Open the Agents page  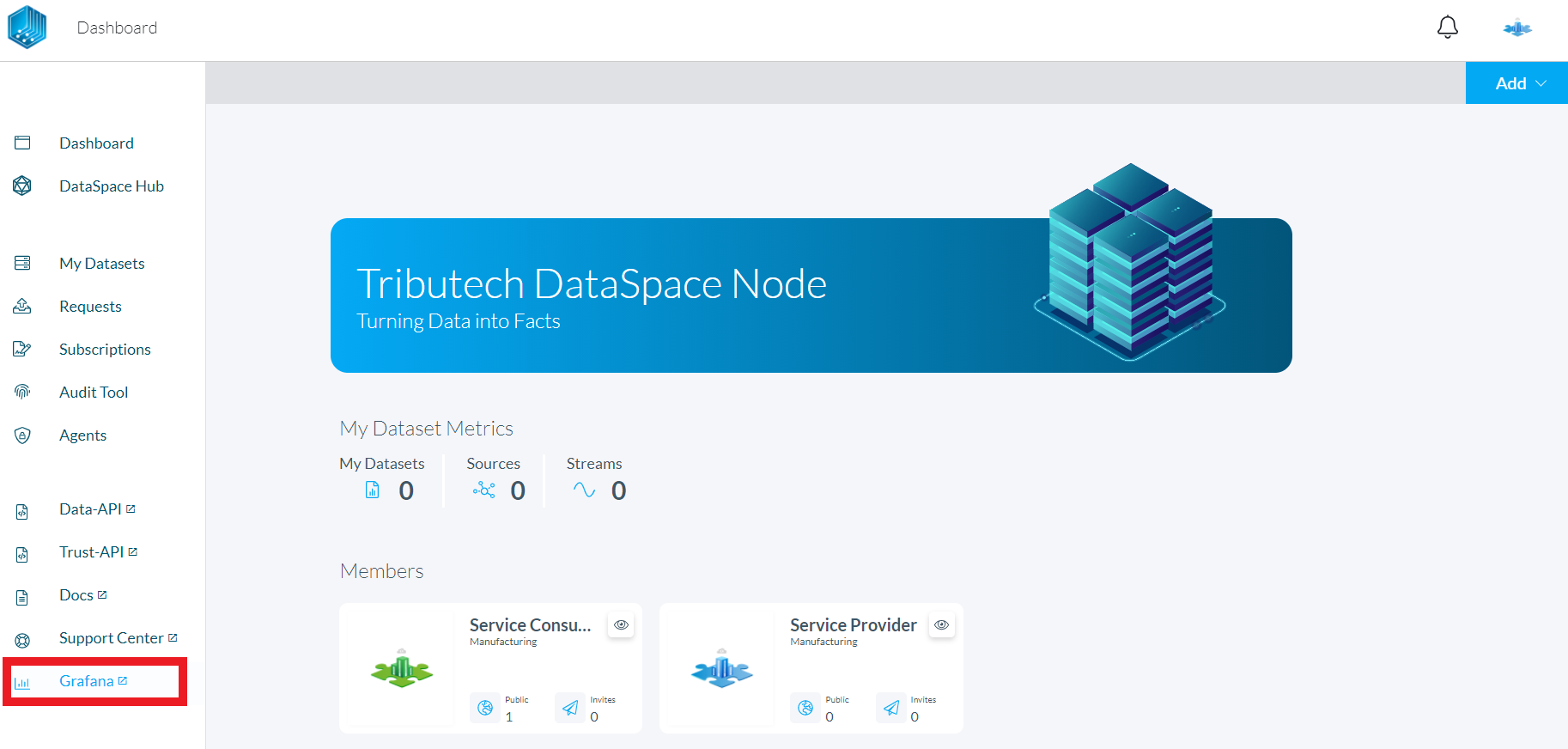83,435
